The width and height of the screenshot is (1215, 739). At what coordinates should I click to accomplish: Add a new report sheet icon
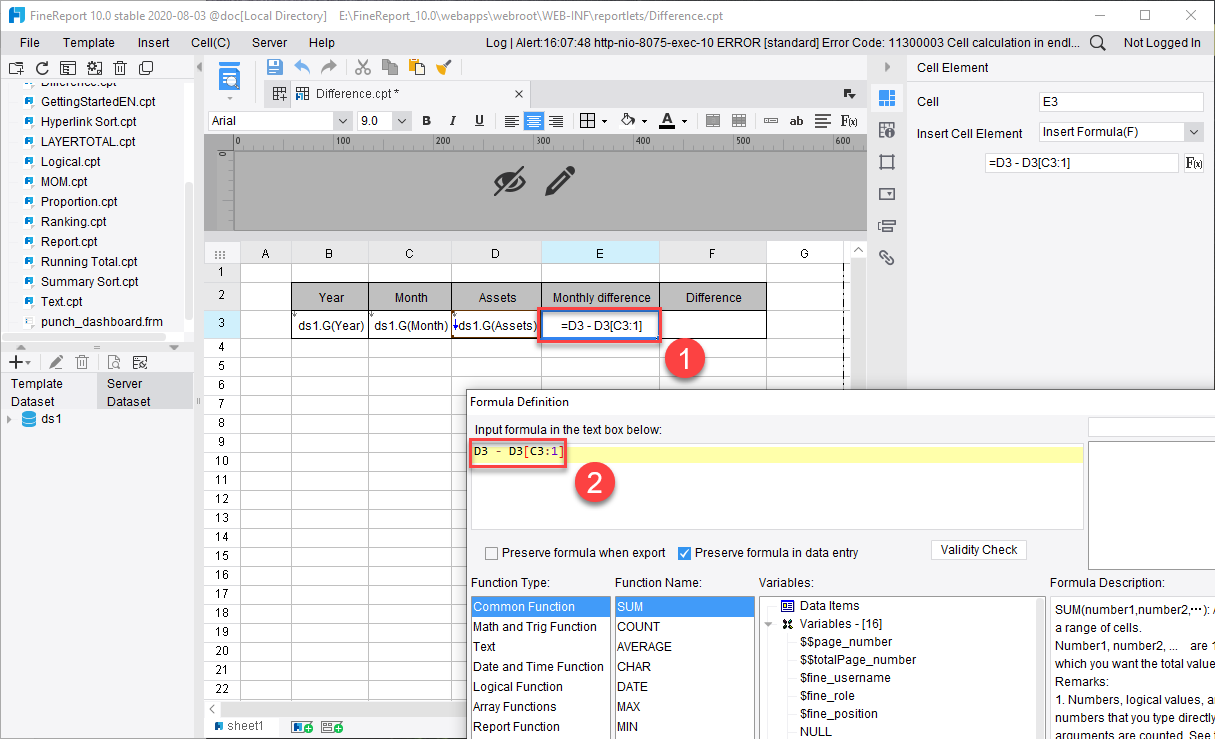302,727
